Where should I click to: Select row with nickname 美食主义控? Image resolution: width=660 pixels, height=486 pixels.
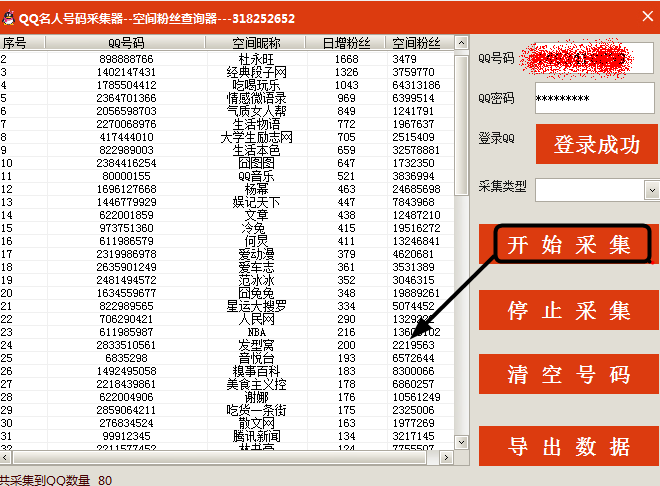coord(227,385)
